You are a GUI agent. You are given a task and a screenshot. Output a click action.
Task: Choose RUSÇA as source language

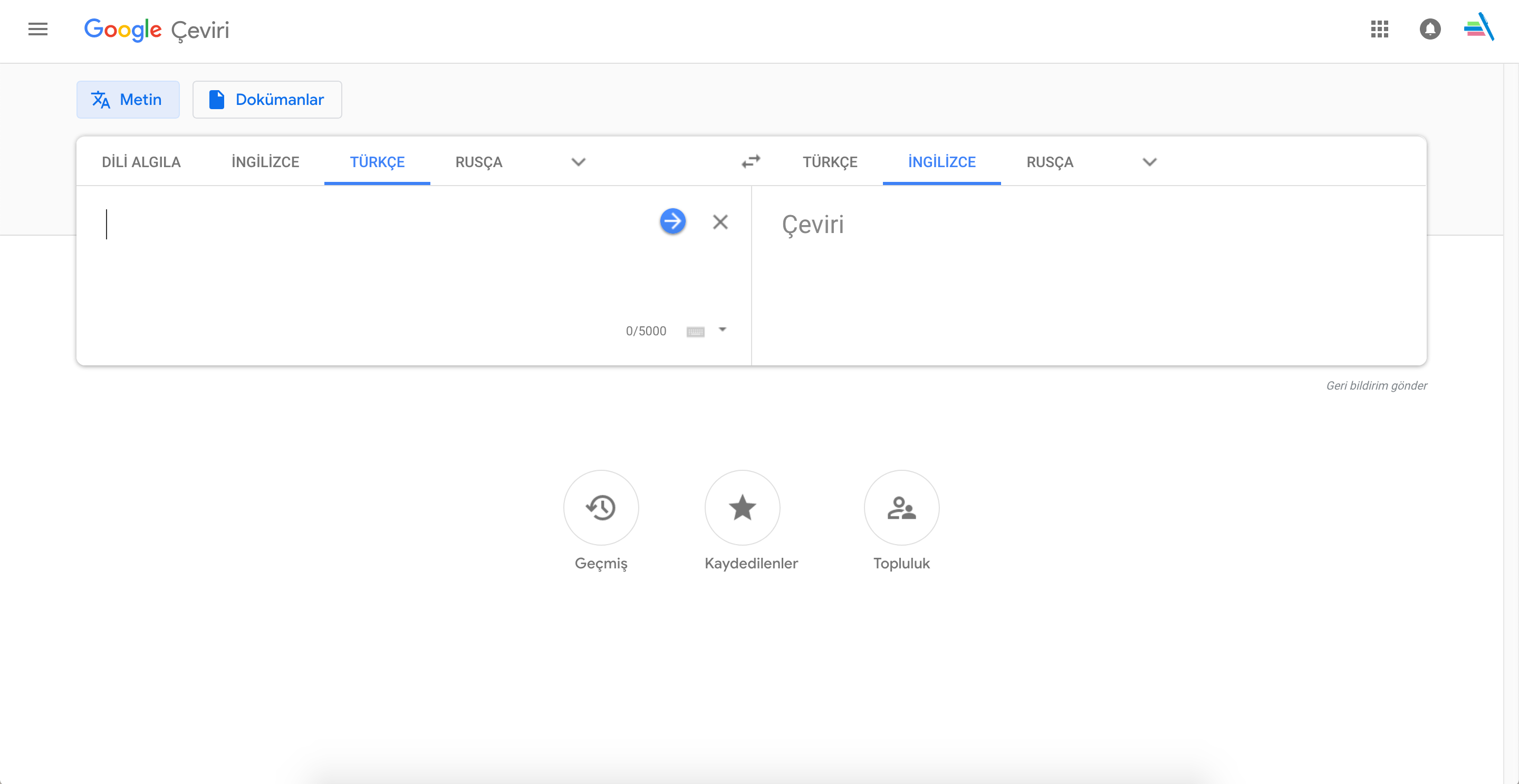tap(479, 162)
